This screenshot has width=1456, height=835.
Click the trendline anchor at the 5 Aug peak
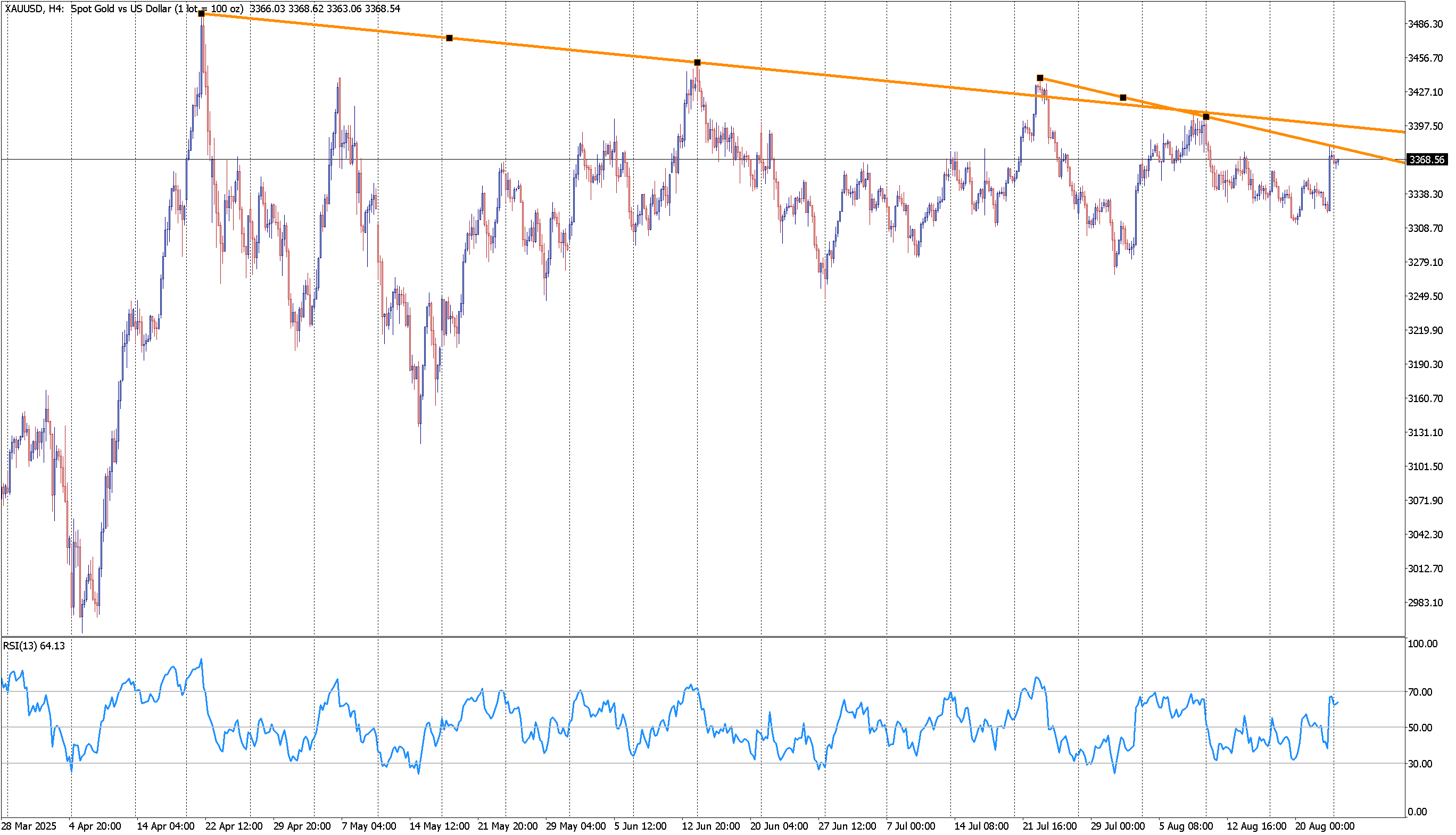click(x=1206, y=117)
